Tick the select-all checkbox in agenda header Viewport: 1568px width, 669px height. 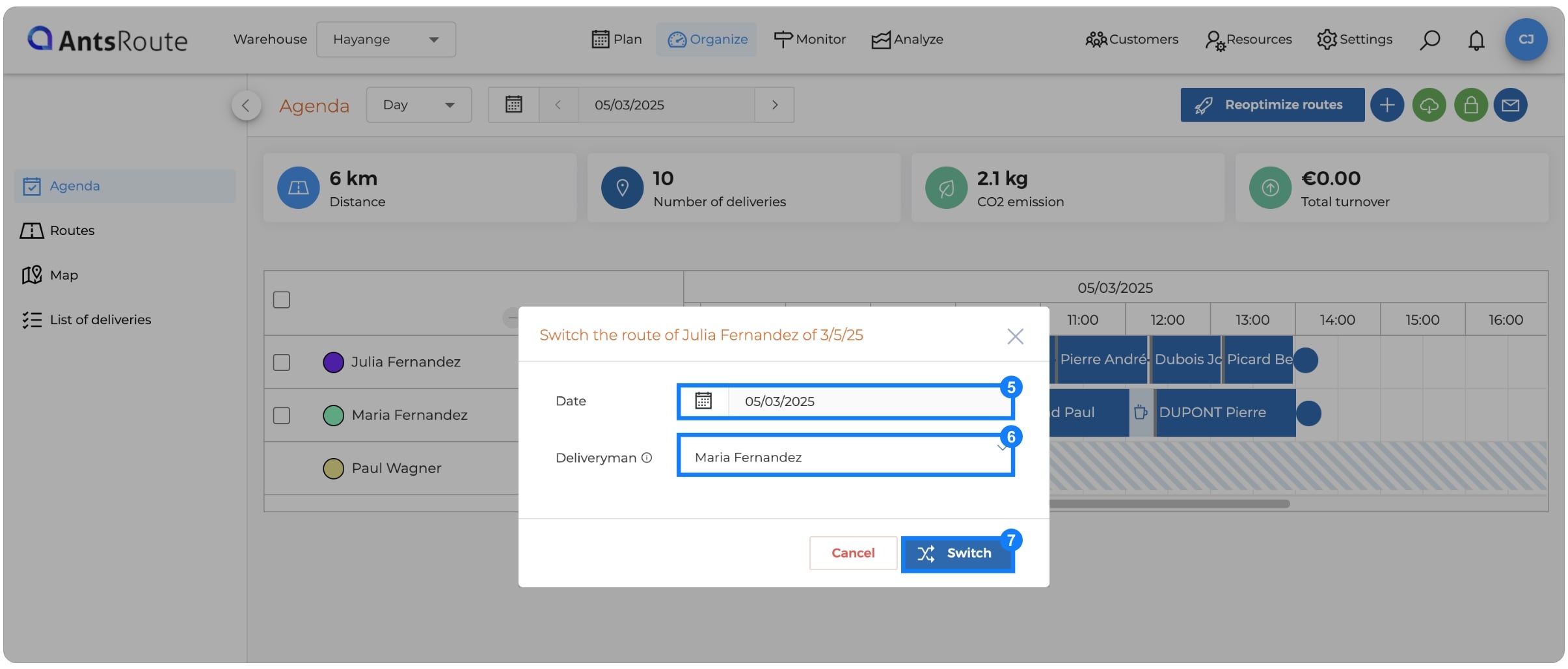[x=282, y=300]
